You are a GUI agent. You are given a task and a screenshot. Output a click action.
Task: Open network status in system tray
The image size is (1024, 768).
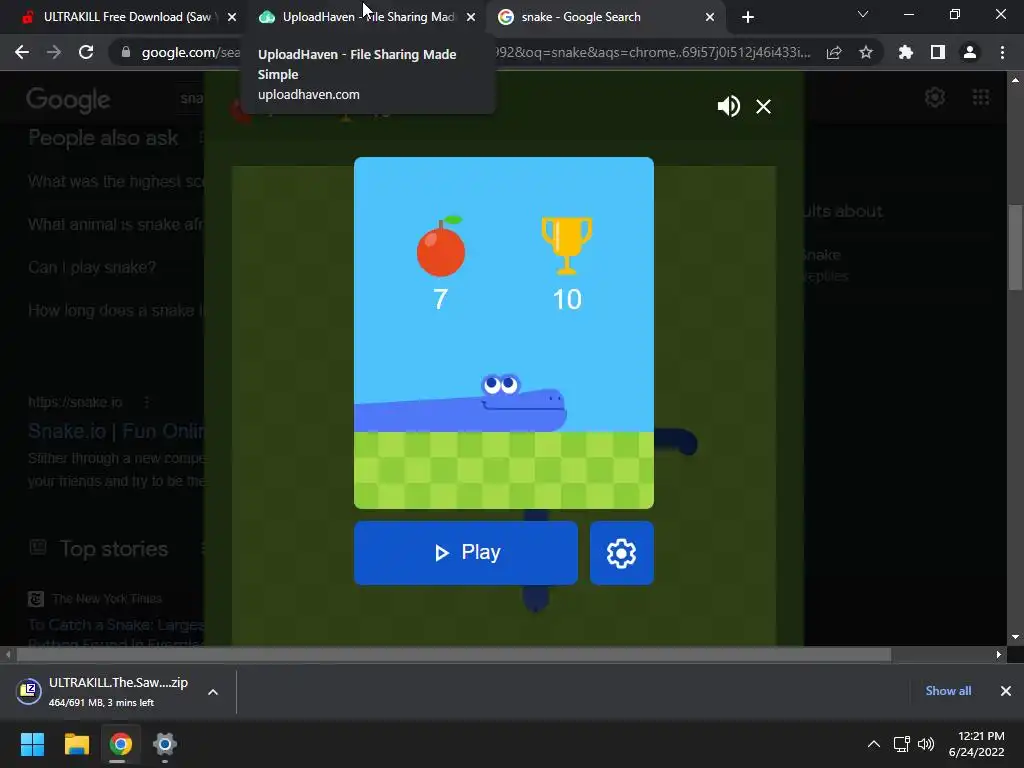pos(902,744)
